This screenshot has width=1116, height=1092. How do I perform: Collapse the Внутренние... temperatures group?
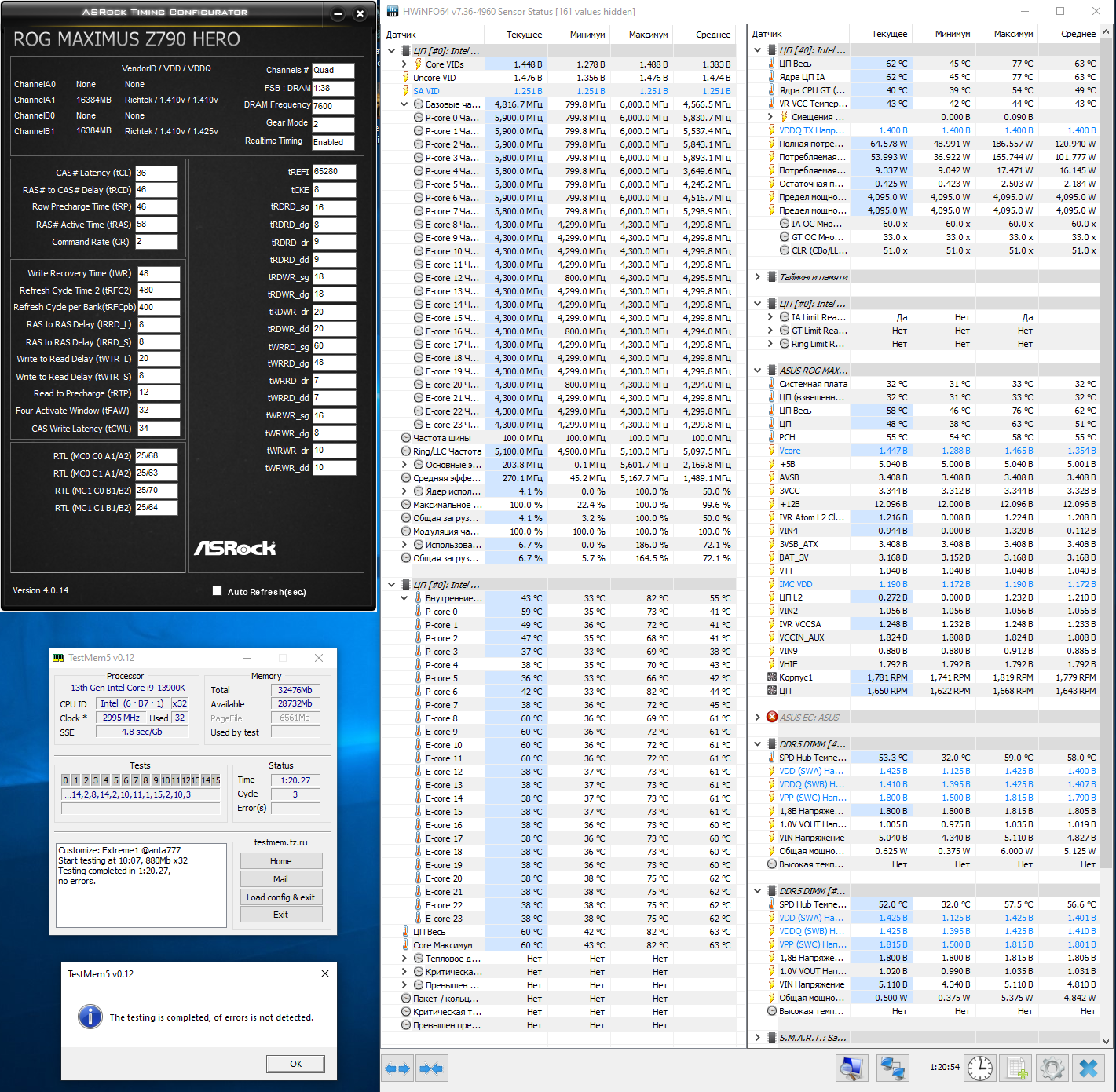(x=404, y=598)
